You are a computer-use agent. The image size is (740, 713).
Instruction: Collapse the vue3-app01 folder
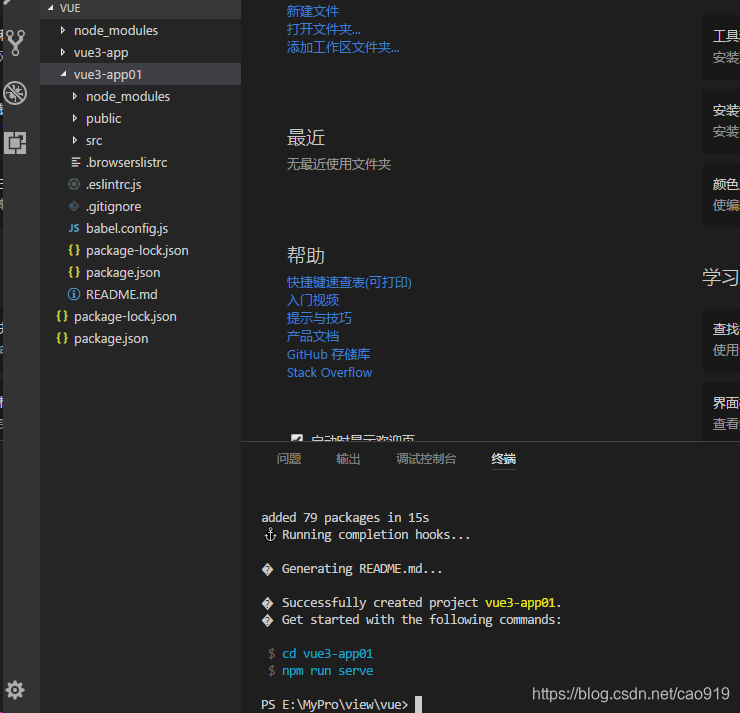pos(63,74)
